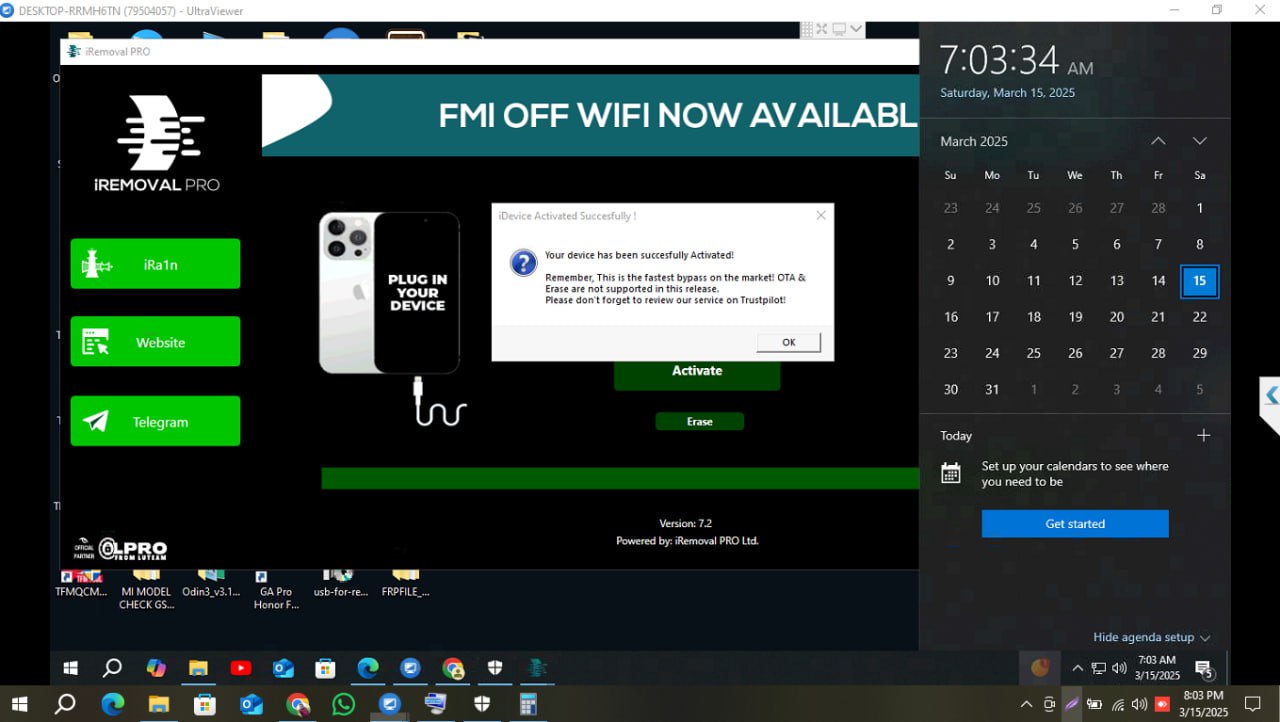Select the MI MODEL CHECK GS... desktop folder
This screenshot has height=722, width=1280.
(146, 590)
